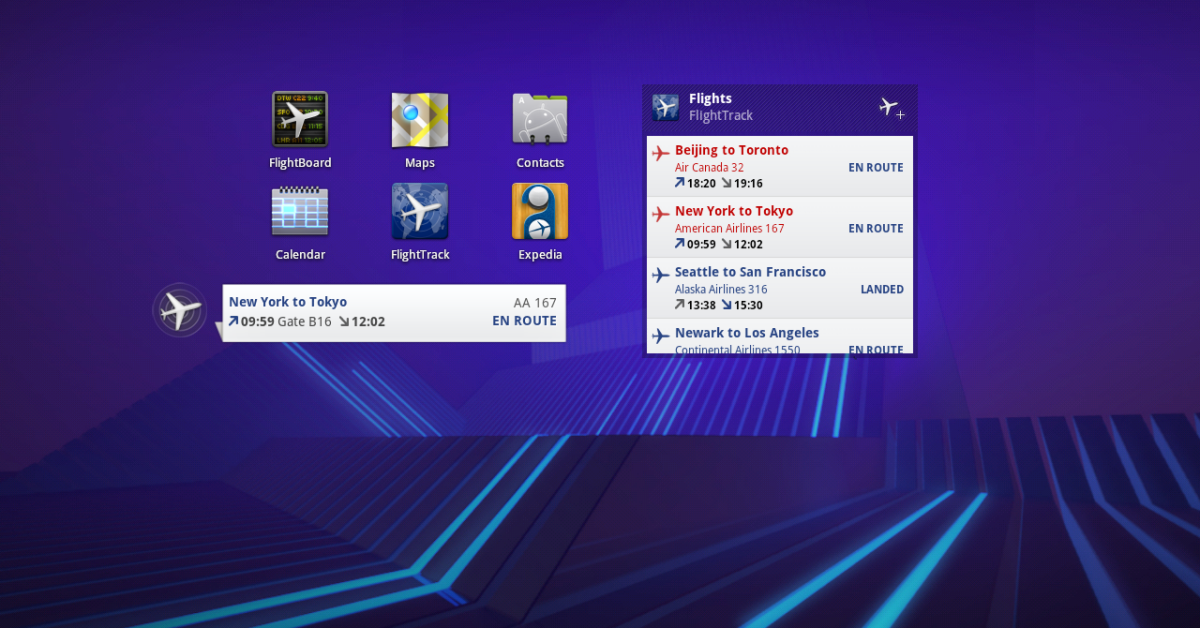Click the Expedia label under icon
The height and width of the screenshot is (628, 1200).
pos(540,255)
